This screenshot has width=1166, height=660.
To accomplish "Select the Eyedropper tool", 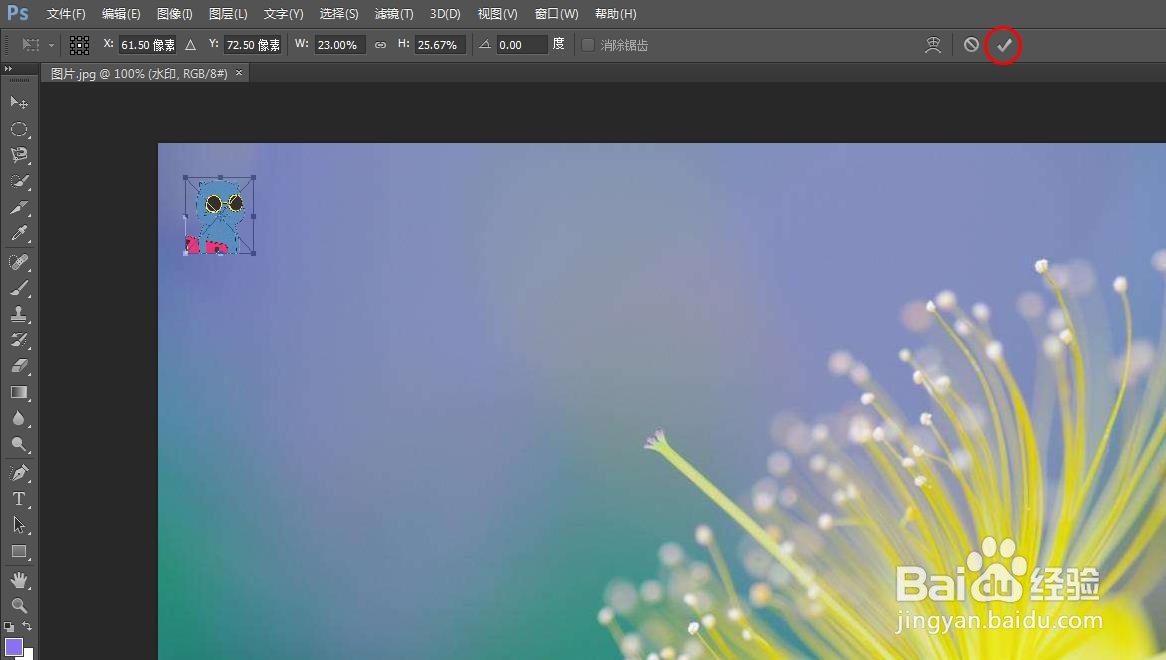I will pyautogui.click(x=19, y=233).
